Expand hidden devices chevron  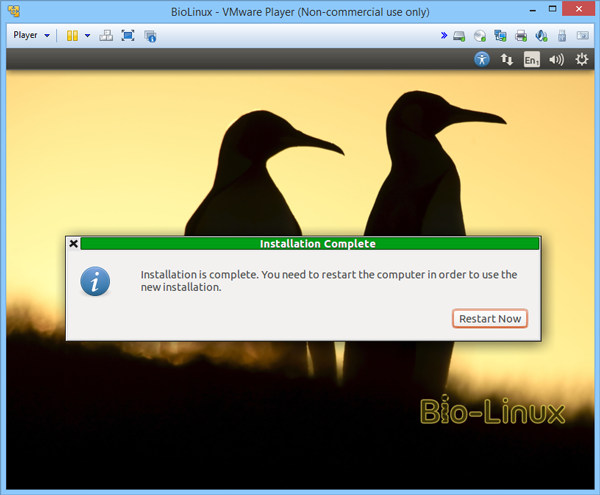point(443,36)
